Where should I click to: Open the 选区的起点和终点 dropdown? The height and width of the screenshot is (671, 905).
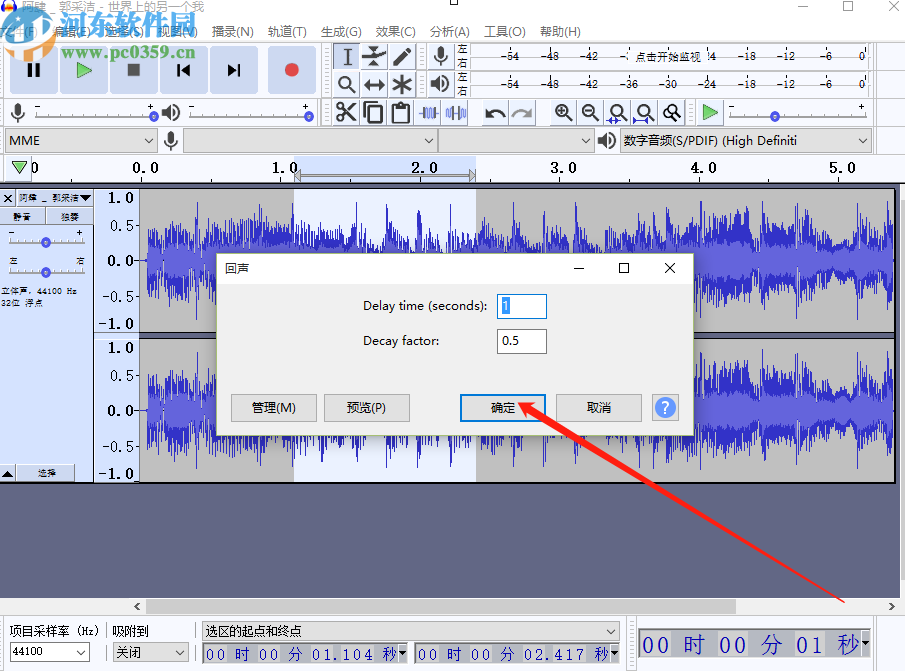pos(410,631)
